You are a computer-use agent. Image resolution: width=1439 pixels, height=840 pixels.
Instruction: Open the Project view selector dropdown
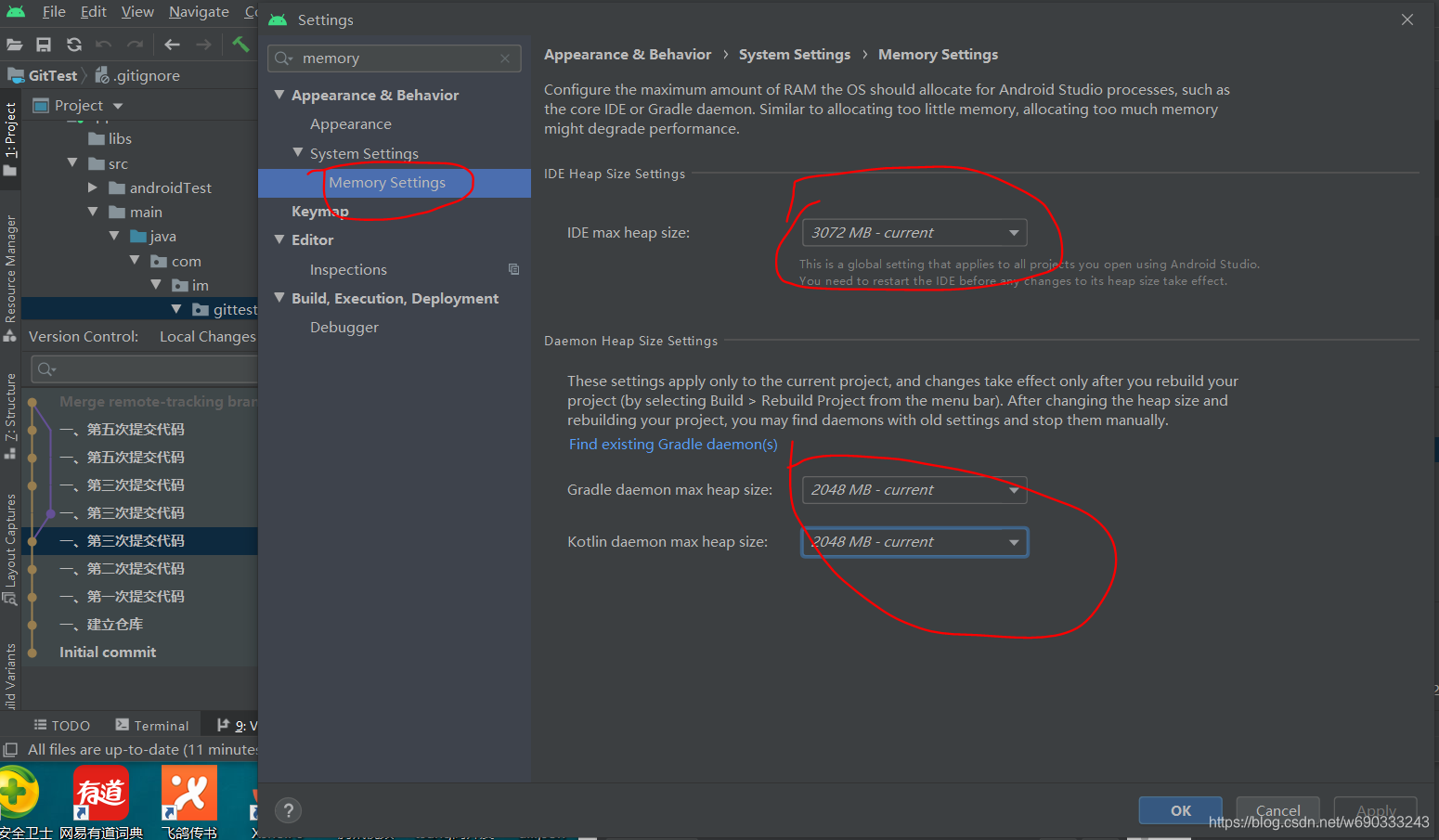pyautogui.click(x=78, y=106)
